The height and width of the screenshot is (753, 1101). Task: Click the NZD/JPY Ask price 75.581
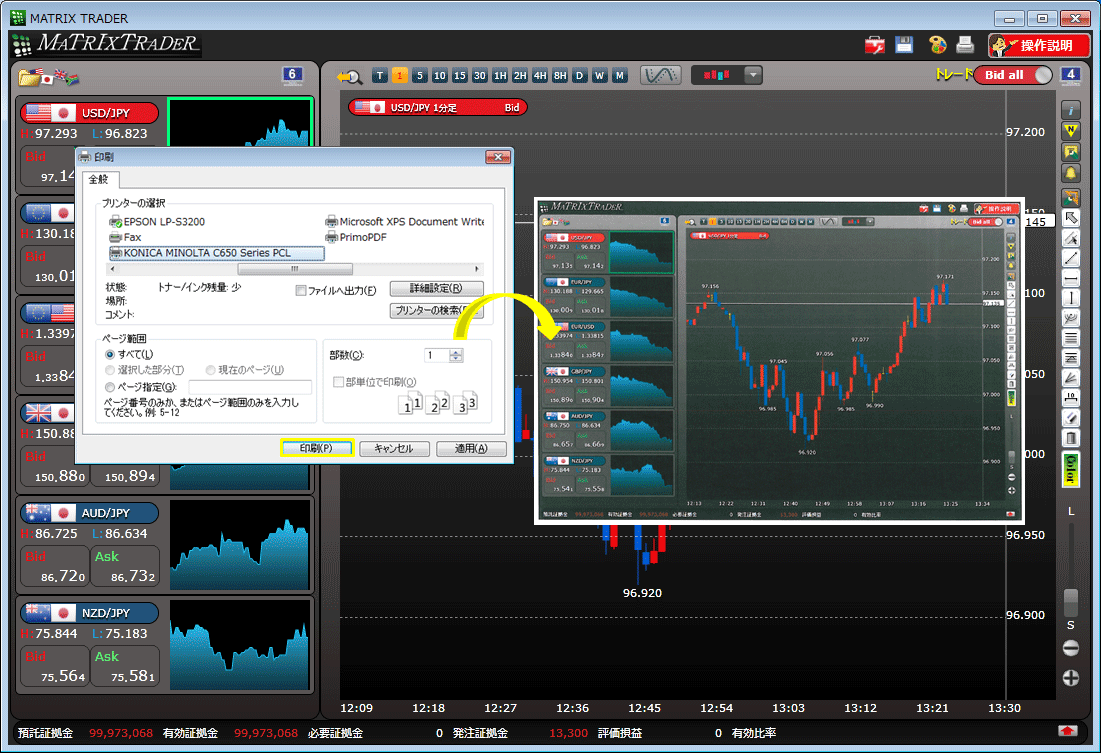point(126,666)
